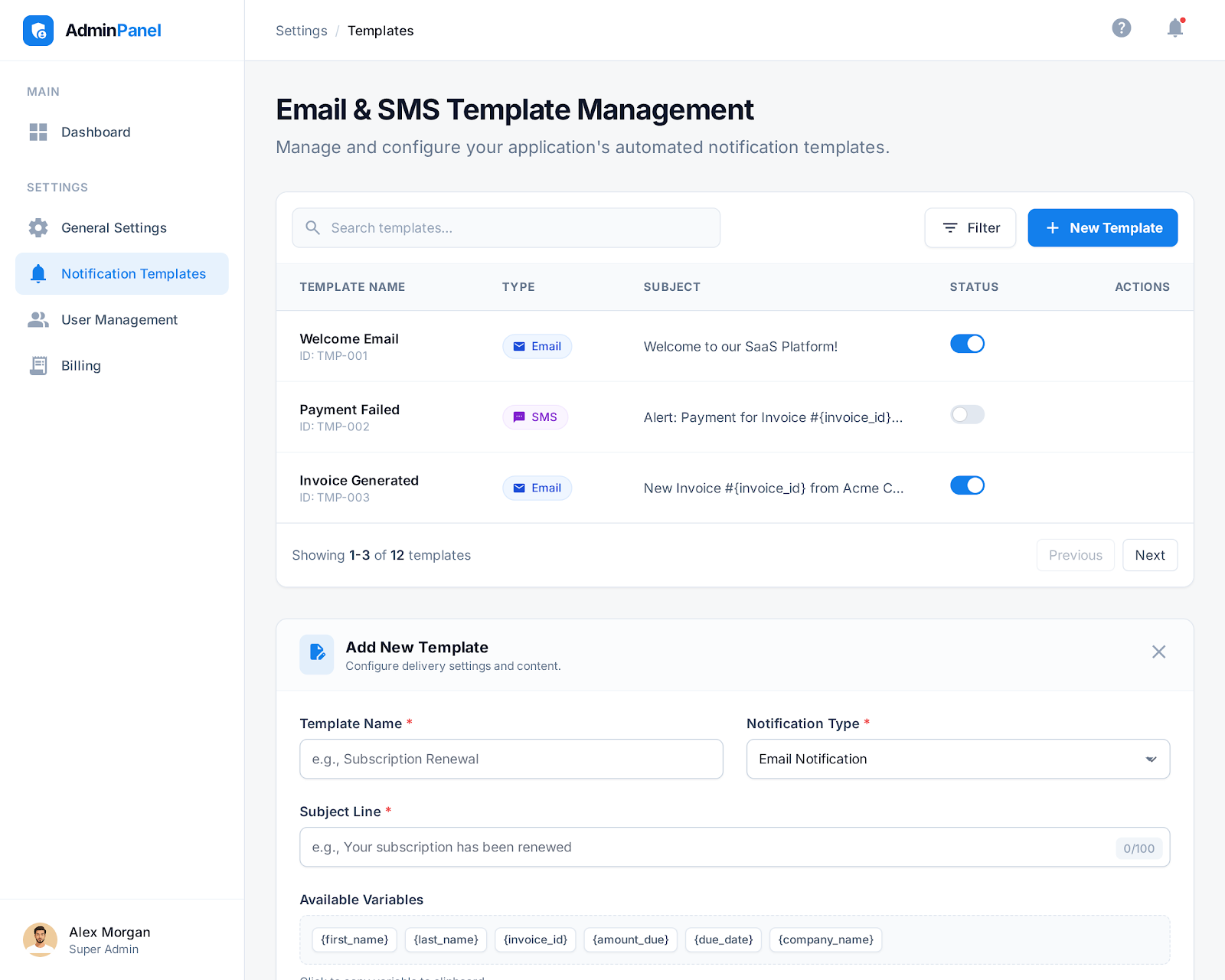This screenshot has height=980, width=1225.
Task: Click the User Management people icon
Action: [x=38, y=320]
